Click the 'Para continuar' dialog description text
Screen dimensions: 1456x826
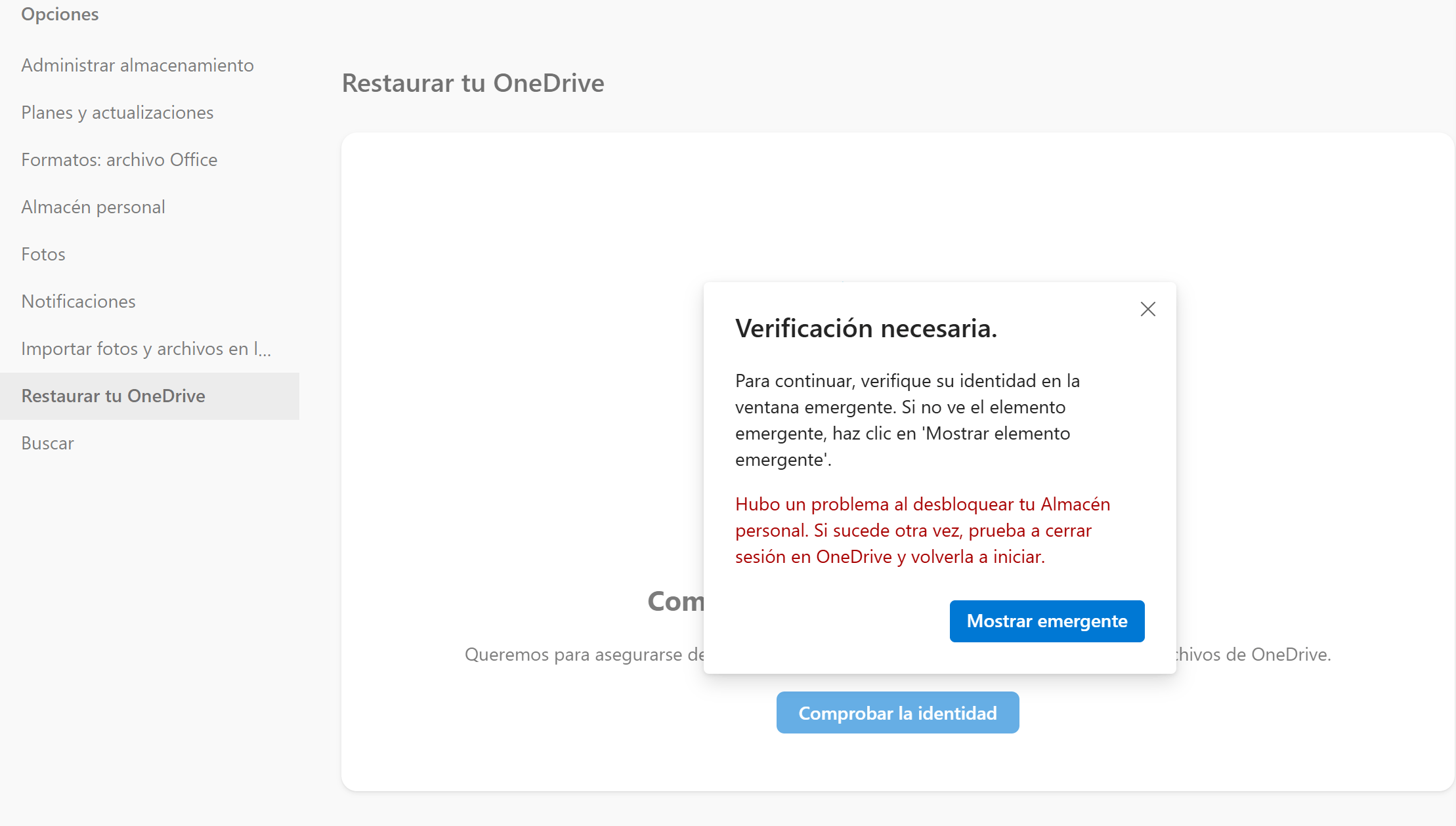907,420
